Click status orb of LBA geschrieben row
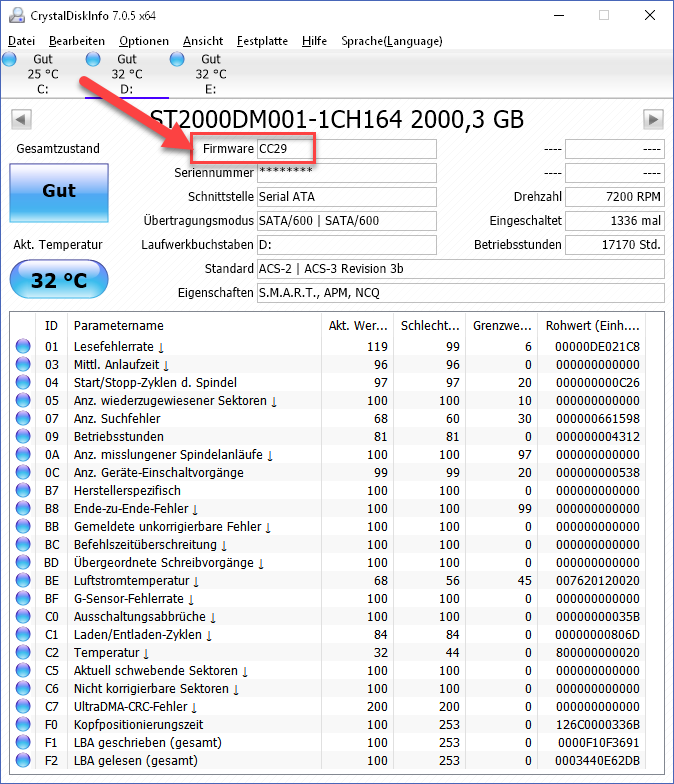This screenshot has height=784, width=674. (x=23, y=742)
